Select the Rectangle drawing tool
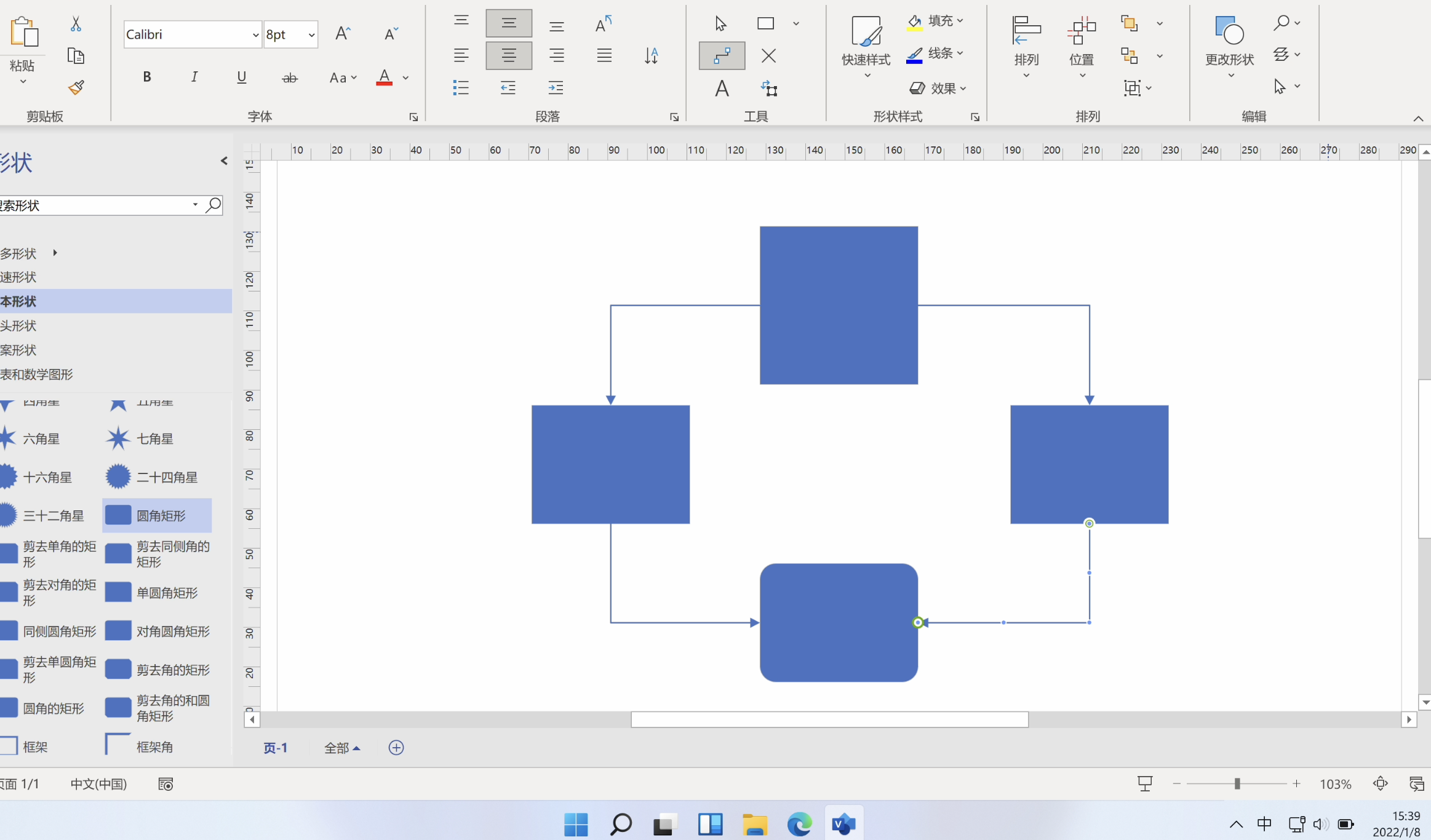The height and width of the screenshot is (840, 1431). (766, 23)
